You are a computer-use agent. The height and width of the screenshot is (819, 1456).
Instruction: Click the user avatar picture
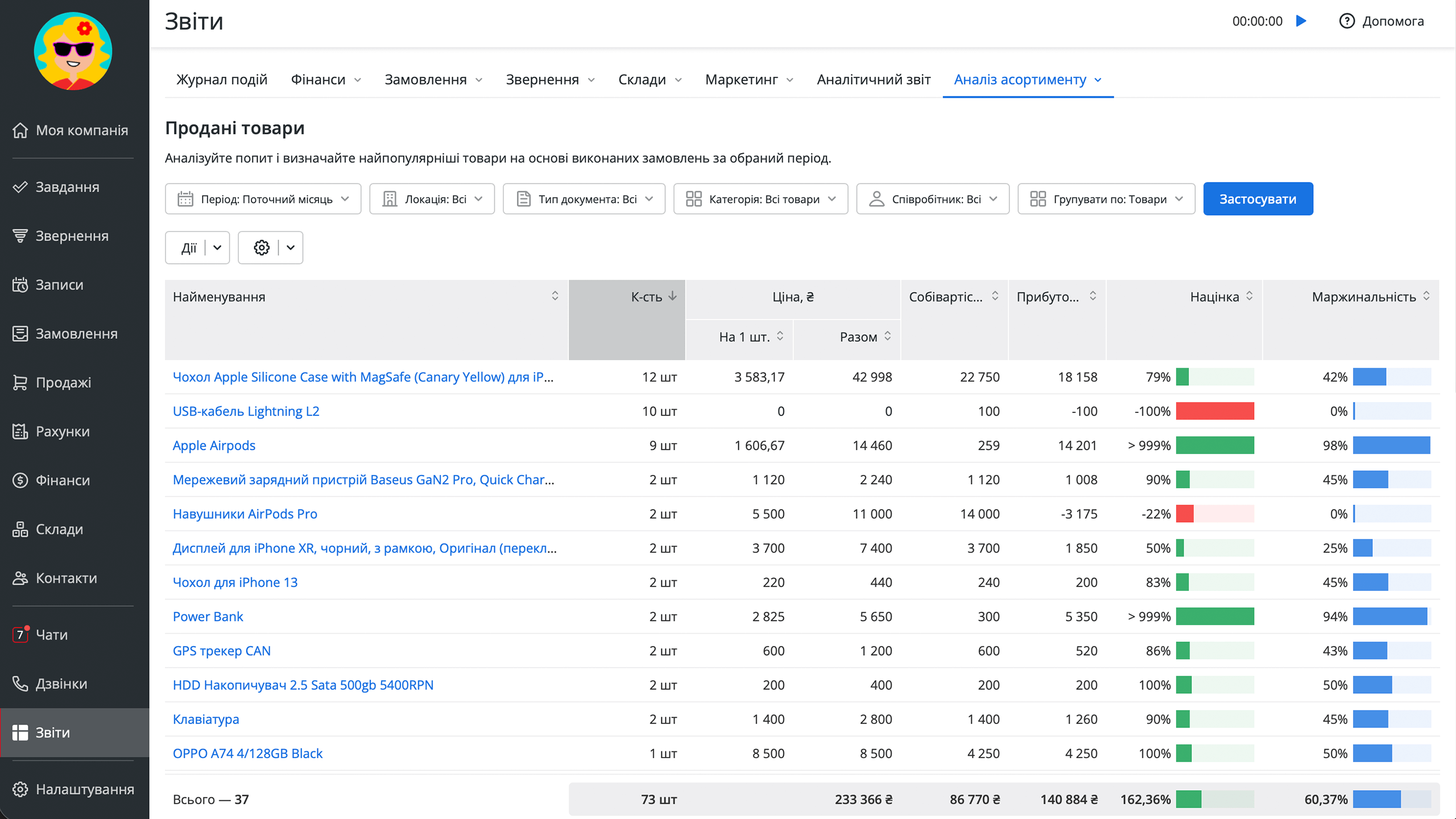(73, 51)
